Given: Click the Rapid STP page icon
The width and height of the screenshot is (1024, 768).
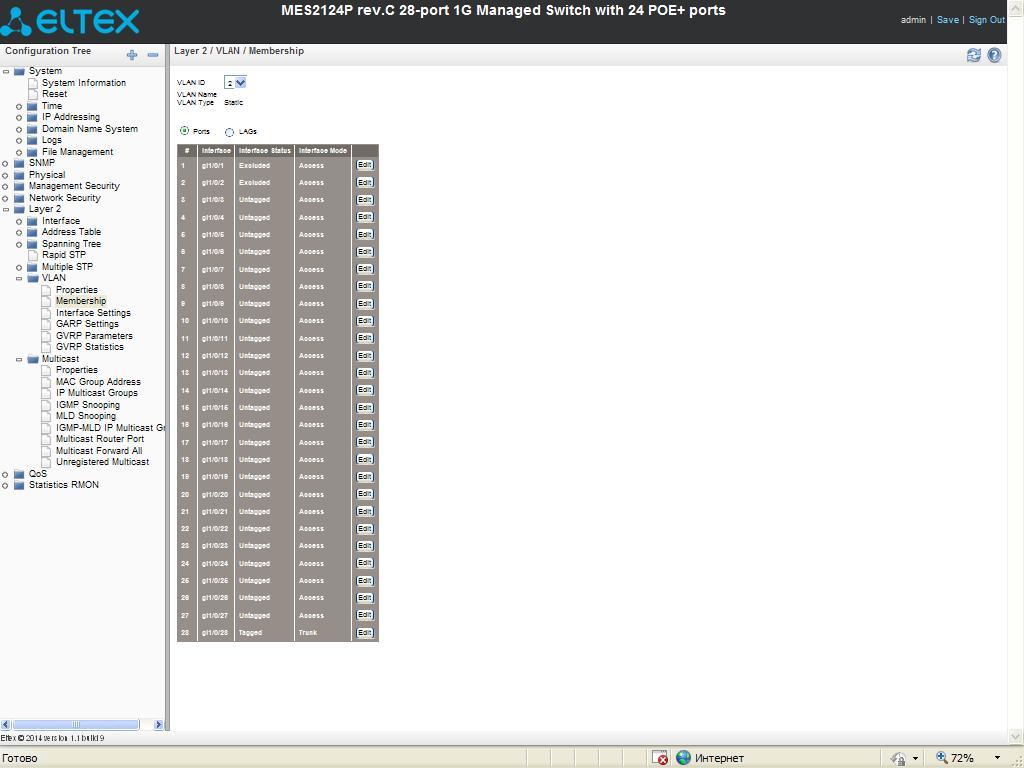Looking at the screenshot, I should (x=33, y=255).
